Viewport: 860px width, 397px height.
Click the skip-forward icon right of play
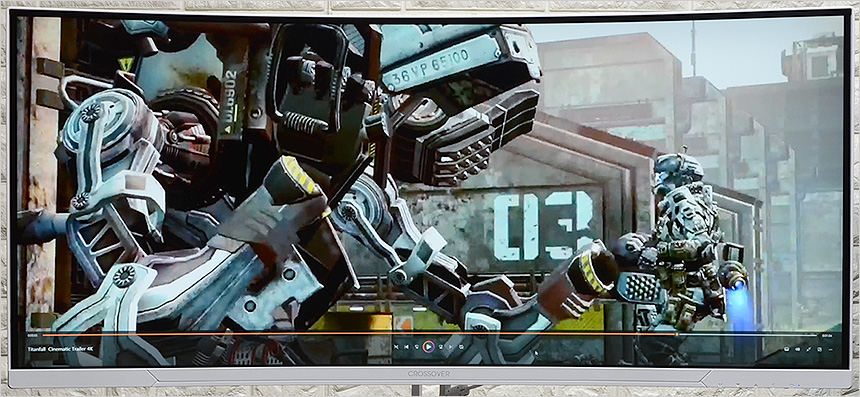click(x=440, y=347)
